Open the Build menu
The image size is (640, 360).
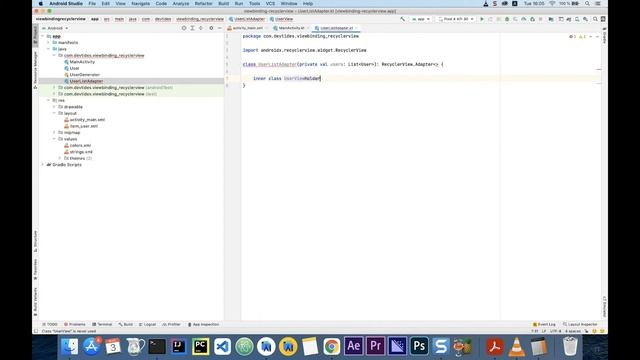(224, 4)
